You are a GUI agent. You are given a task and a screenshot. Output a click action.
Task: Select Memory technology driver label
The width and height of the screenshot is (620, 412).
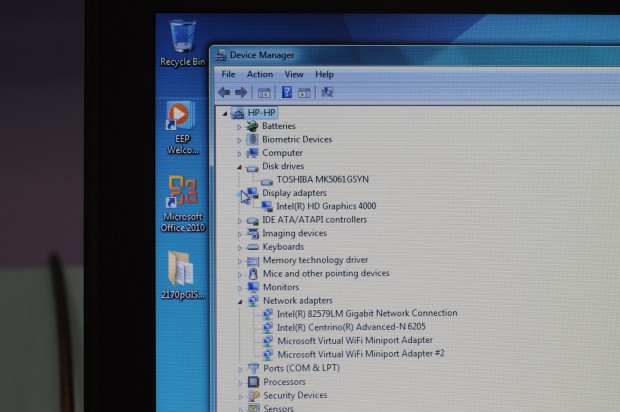click(316, 260)
